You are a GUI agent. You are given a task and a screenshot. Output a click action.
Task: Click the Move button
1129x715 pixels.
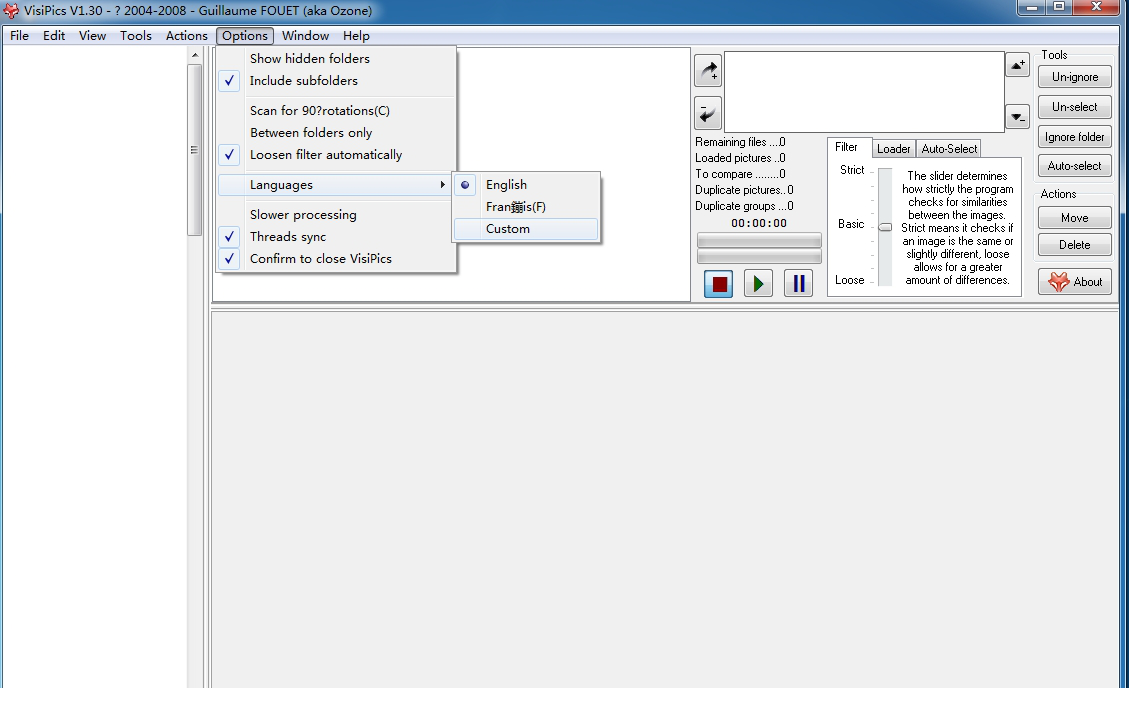click(1075, 217)
